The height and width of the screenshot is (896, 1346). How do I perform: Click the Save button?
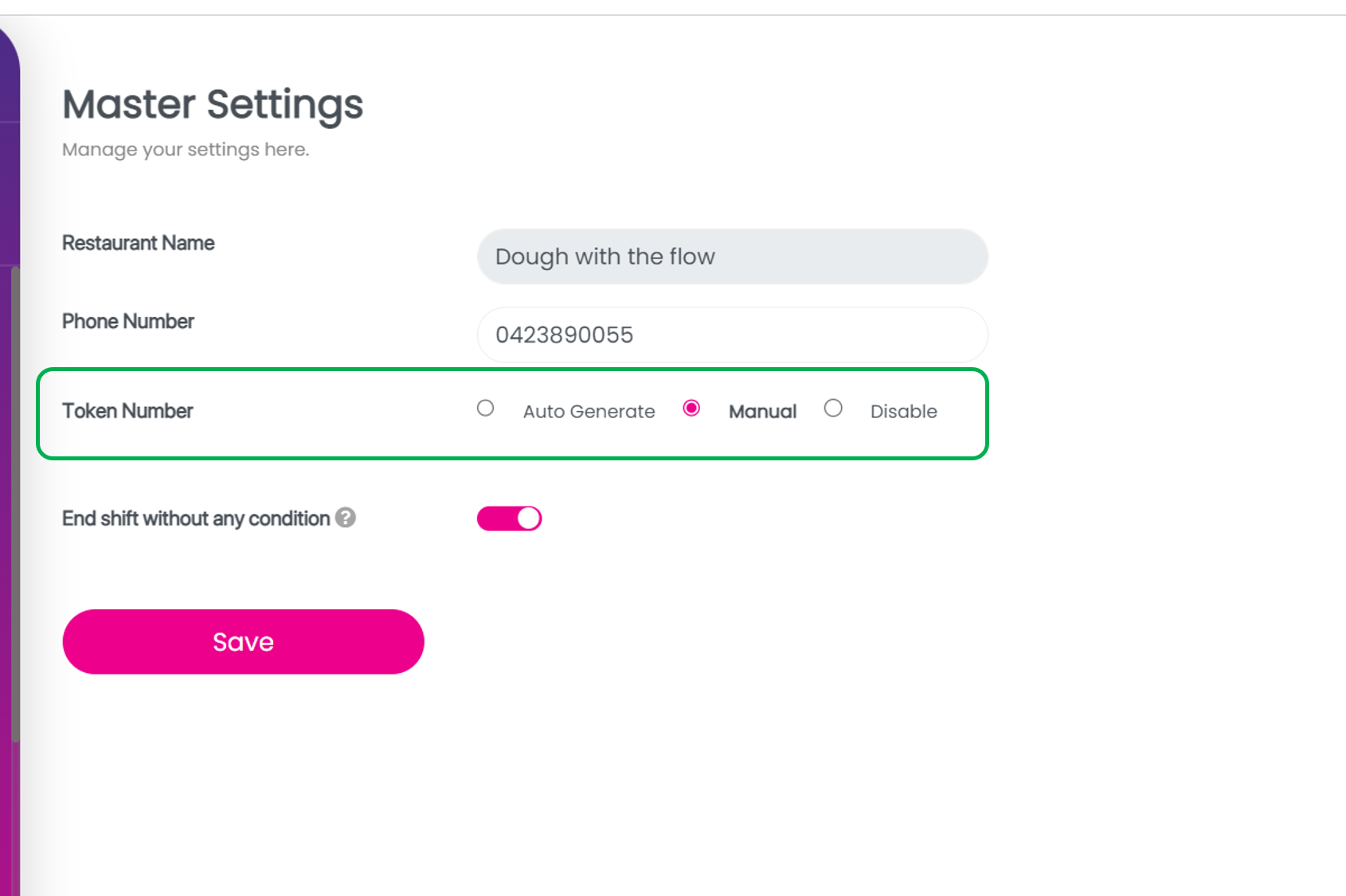click(x=243, y=641)
